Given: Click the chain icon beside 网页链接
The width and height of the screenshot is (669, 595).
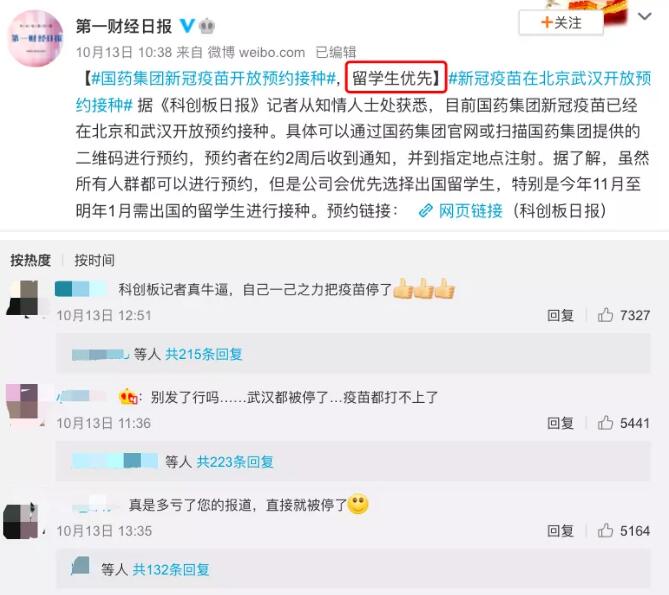Looking at the screenshot, I should pyautogui.click(x=425, y=211).
